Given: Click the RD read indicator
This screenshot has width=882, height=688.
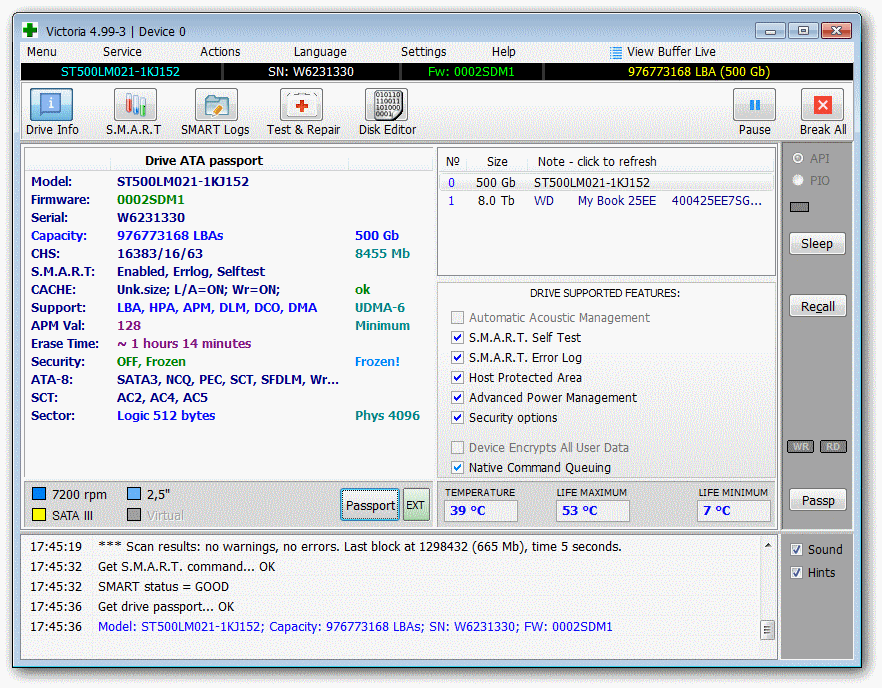Looking at the screenshot, I should click(833, 447).
